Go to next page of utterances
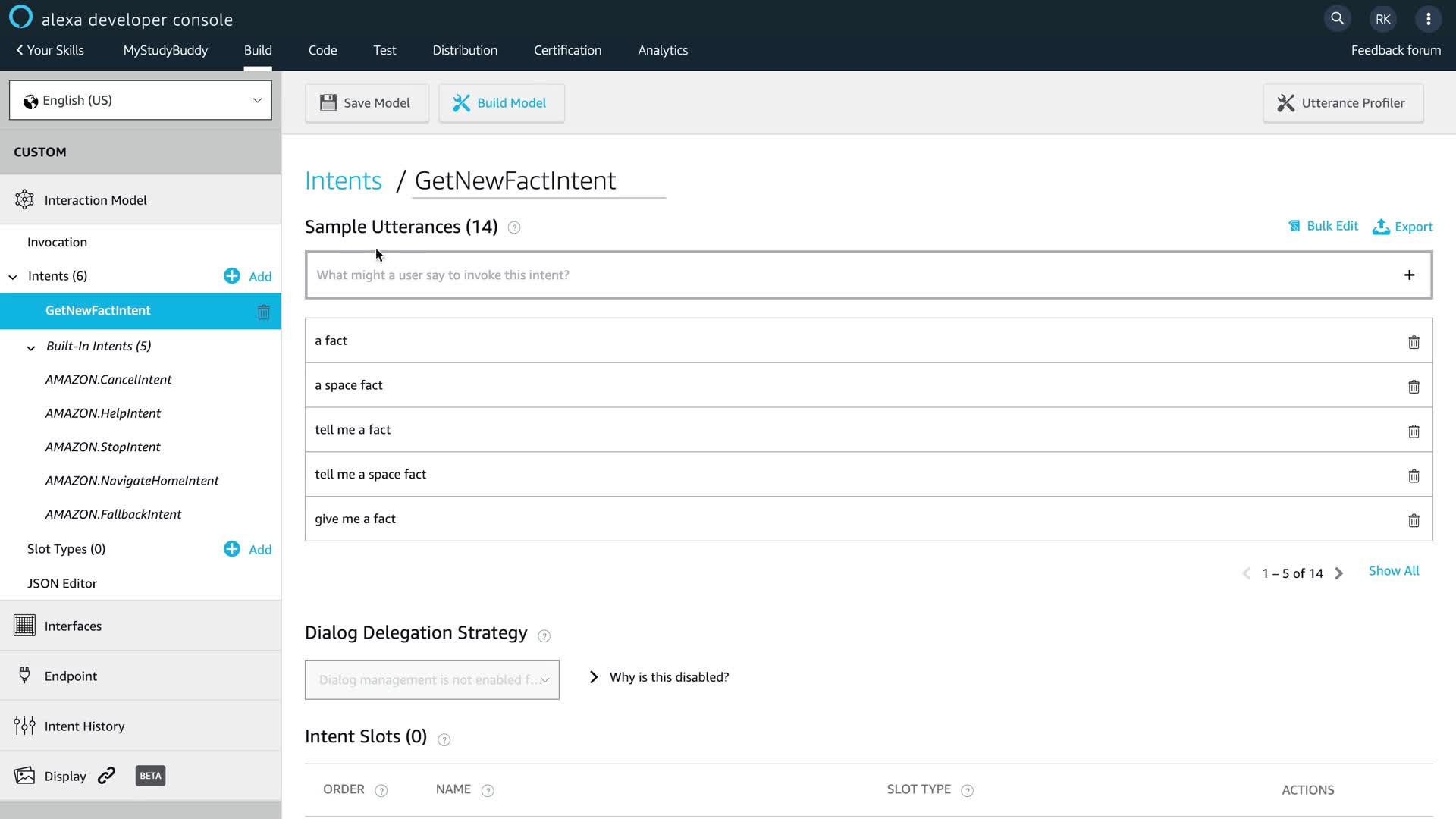Image resolution: width=1456 pixels, height=819 pixels. 1339,573
